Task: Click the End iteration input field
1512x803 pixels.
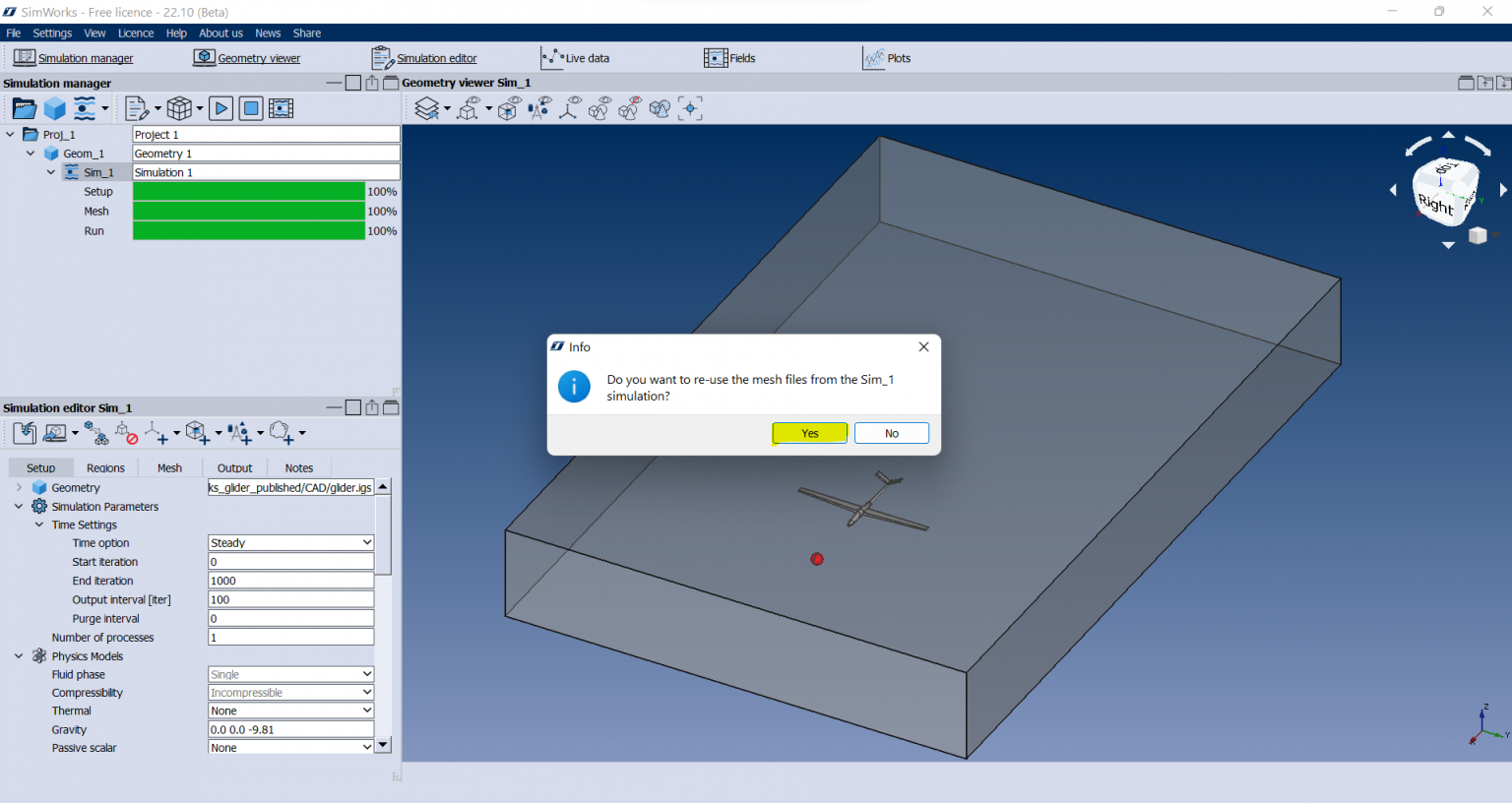Action: pyautogui.click(x=290, y=581)
